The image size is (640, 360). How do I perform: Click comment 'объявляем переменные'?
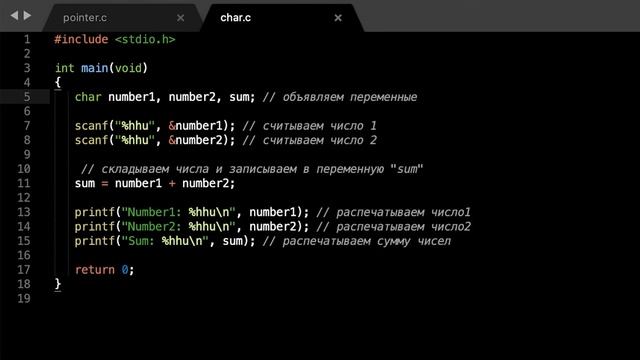tap(350, 97)
